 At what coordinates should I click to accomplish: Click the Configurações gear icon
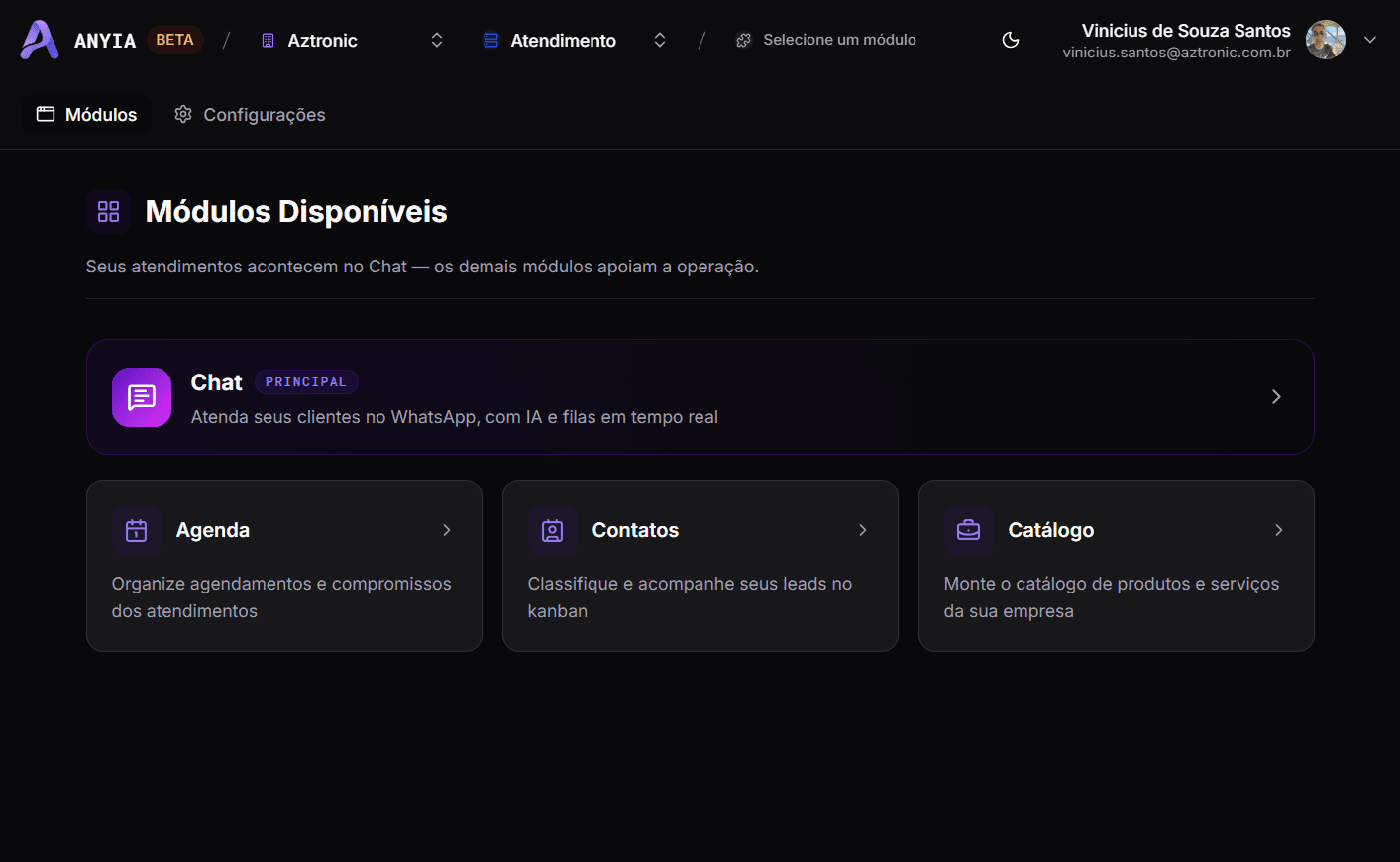point(183,114)
